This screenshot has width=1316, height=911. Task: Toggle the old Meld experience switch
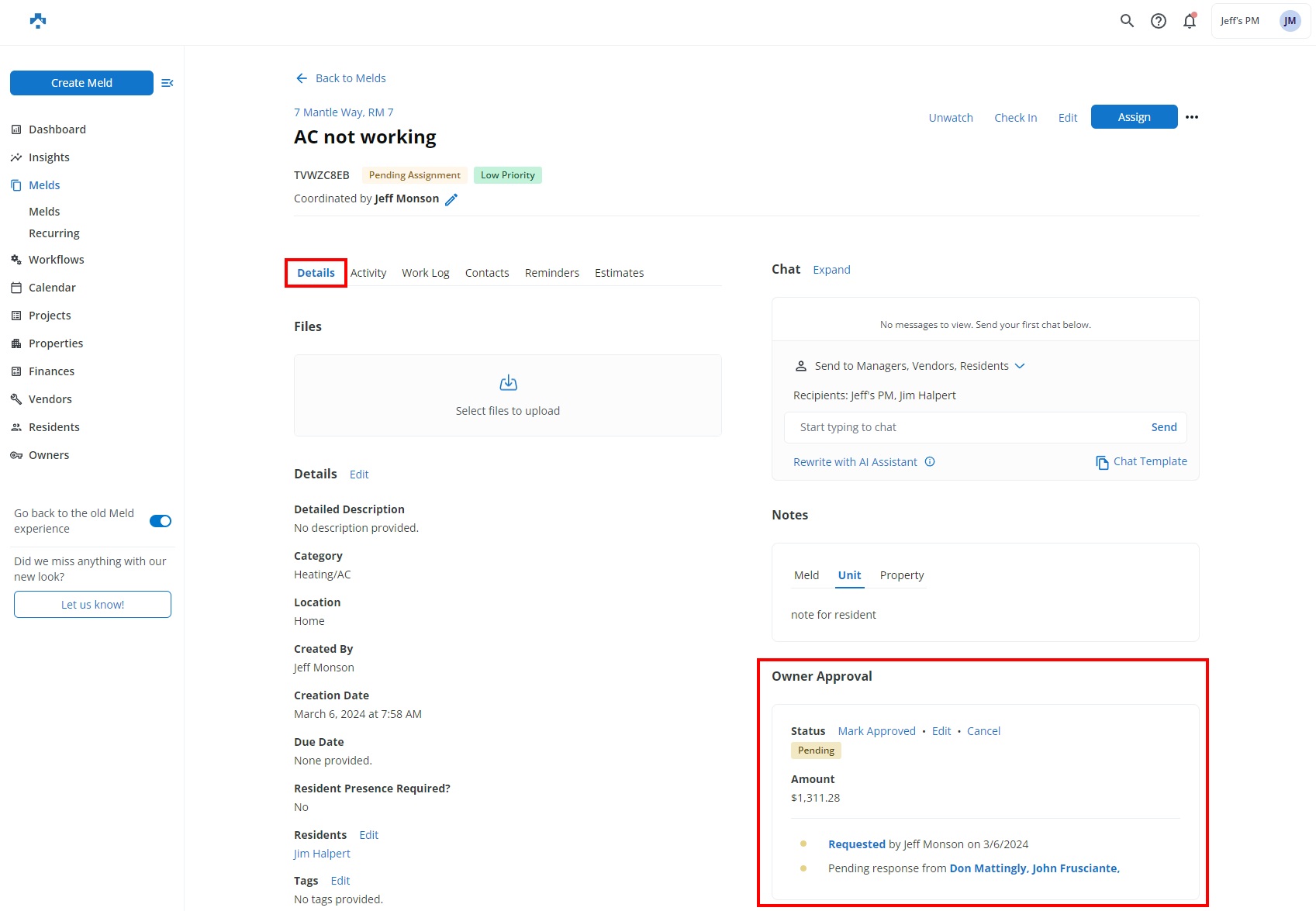(161, 521)
